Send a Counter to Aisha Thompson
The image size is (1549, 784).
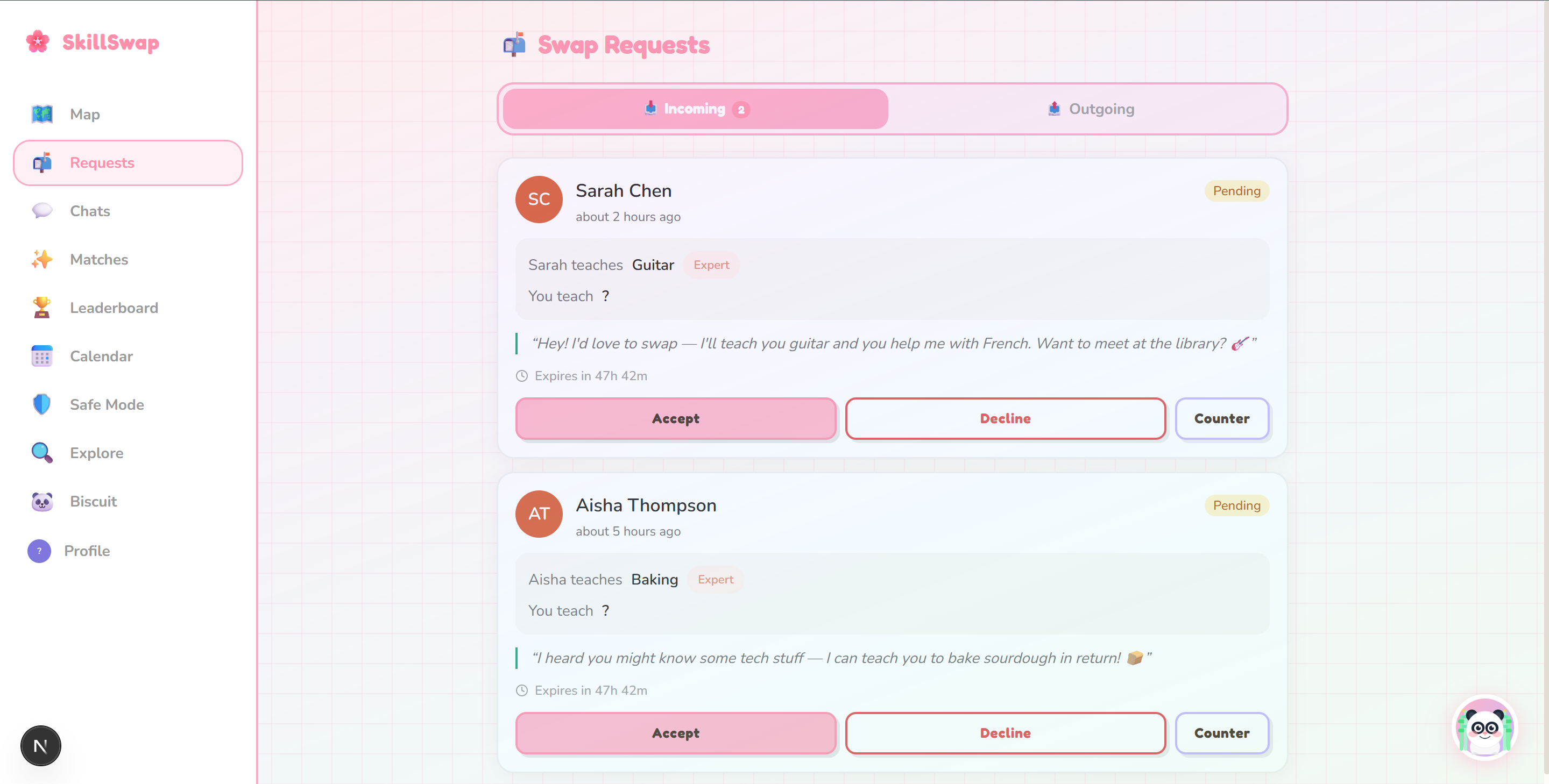tap(1221, 733)
